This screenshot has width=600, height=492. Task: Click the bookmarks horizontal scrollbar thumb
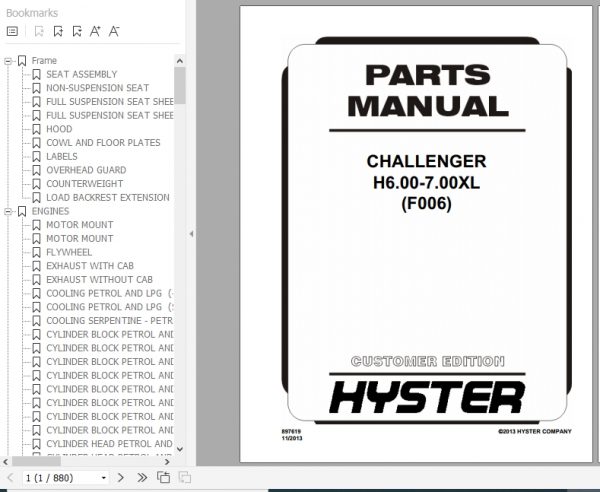[x=36, y=462]
